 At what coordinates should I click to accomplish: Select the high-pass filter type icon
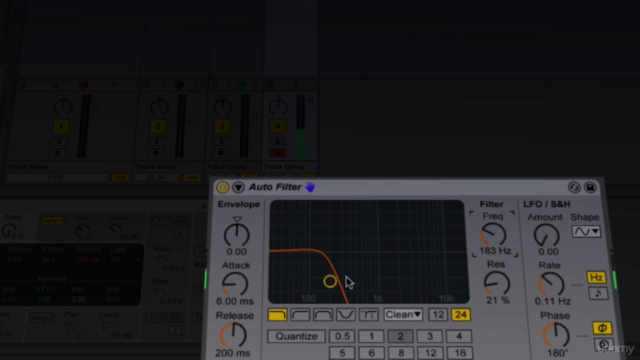[x=300, y=315]
